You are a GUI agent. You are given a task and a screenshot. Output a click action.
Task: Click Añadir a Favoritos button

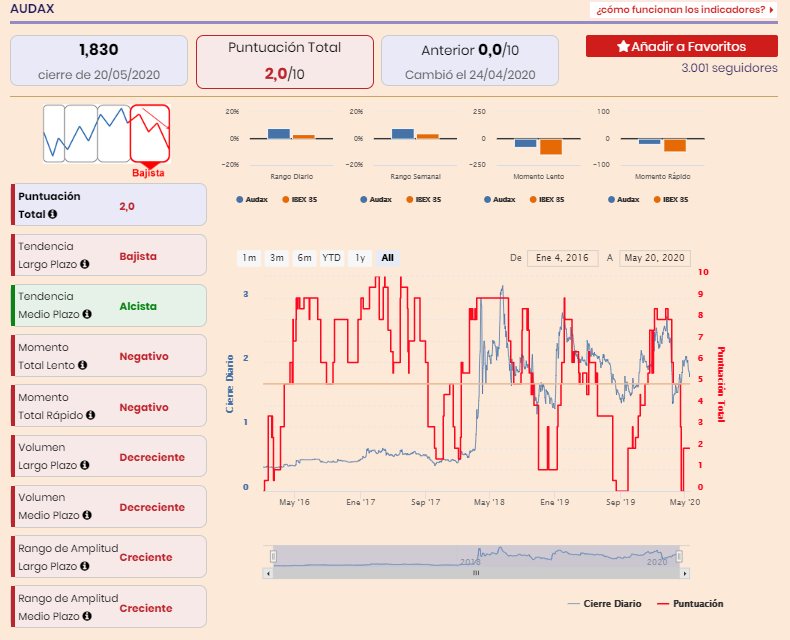click(682, 46)
